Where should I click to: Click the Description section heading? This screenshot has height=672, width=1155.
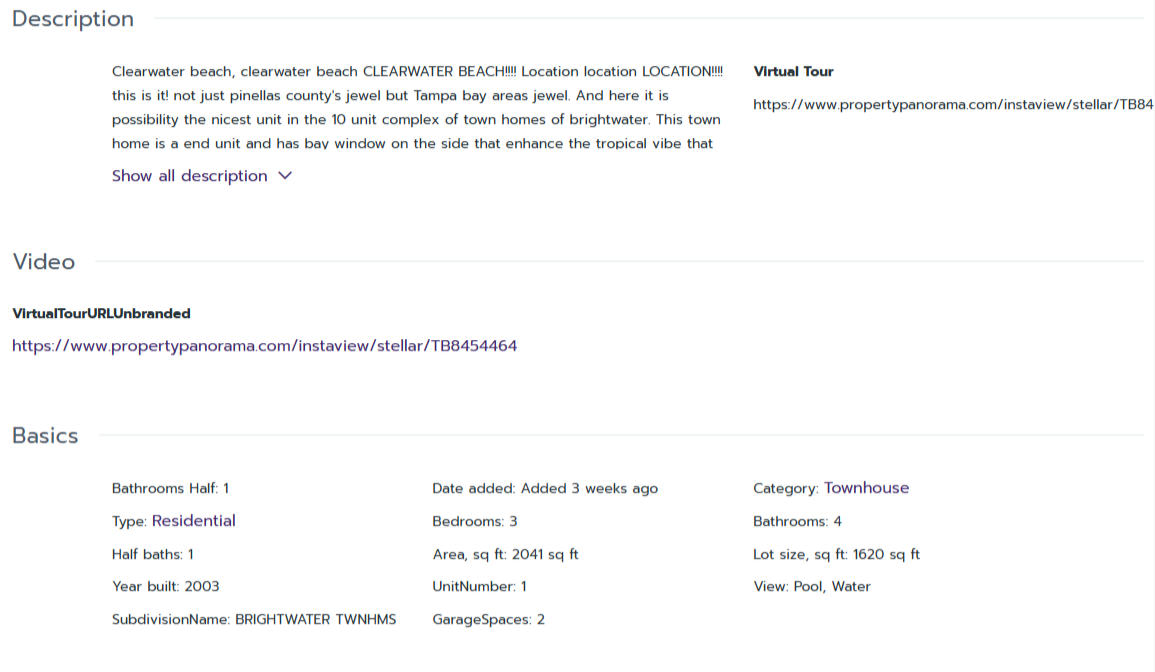[x=73, y=19]
